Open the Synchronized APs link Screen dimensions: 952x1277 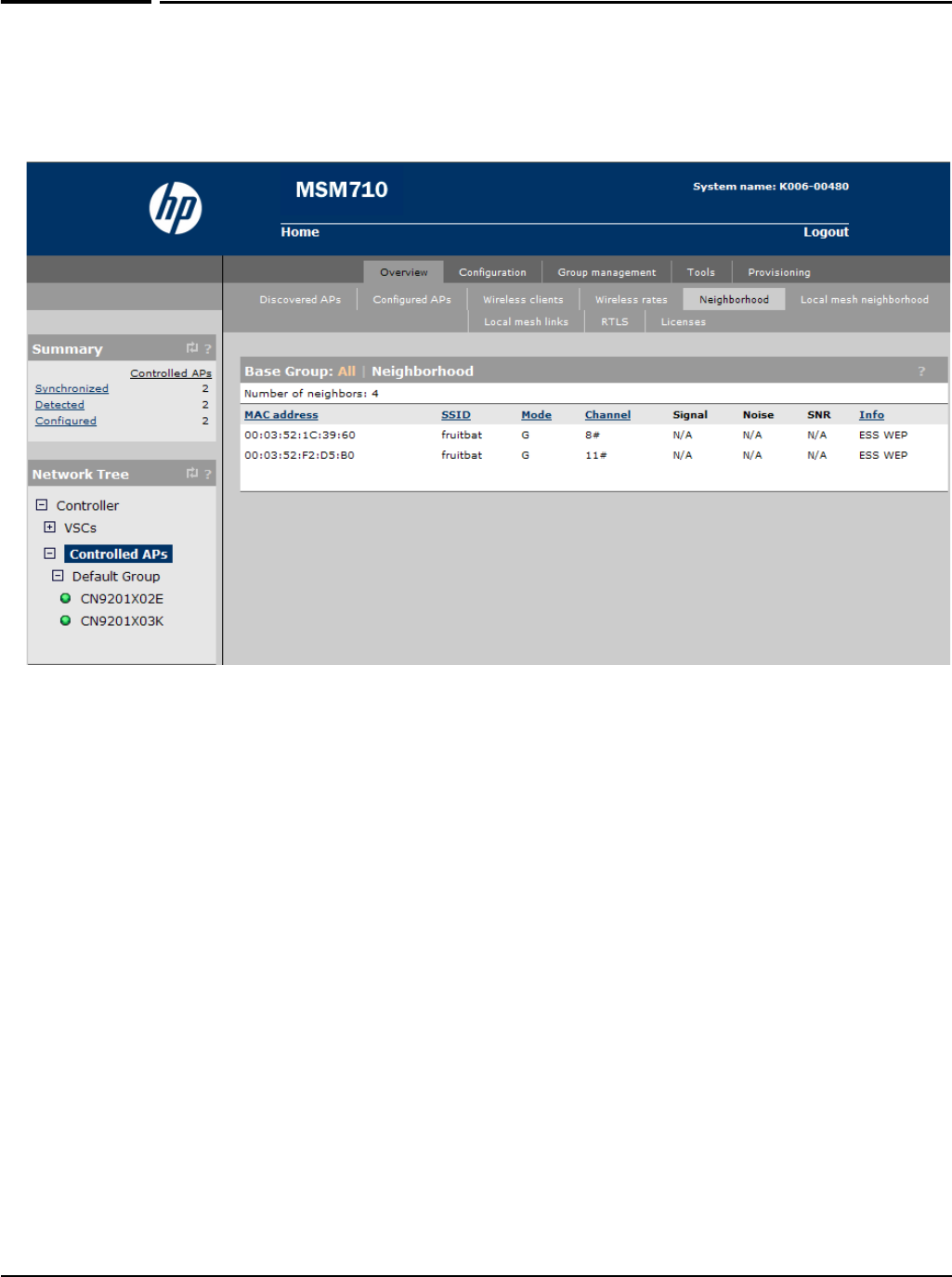[72, 388]
